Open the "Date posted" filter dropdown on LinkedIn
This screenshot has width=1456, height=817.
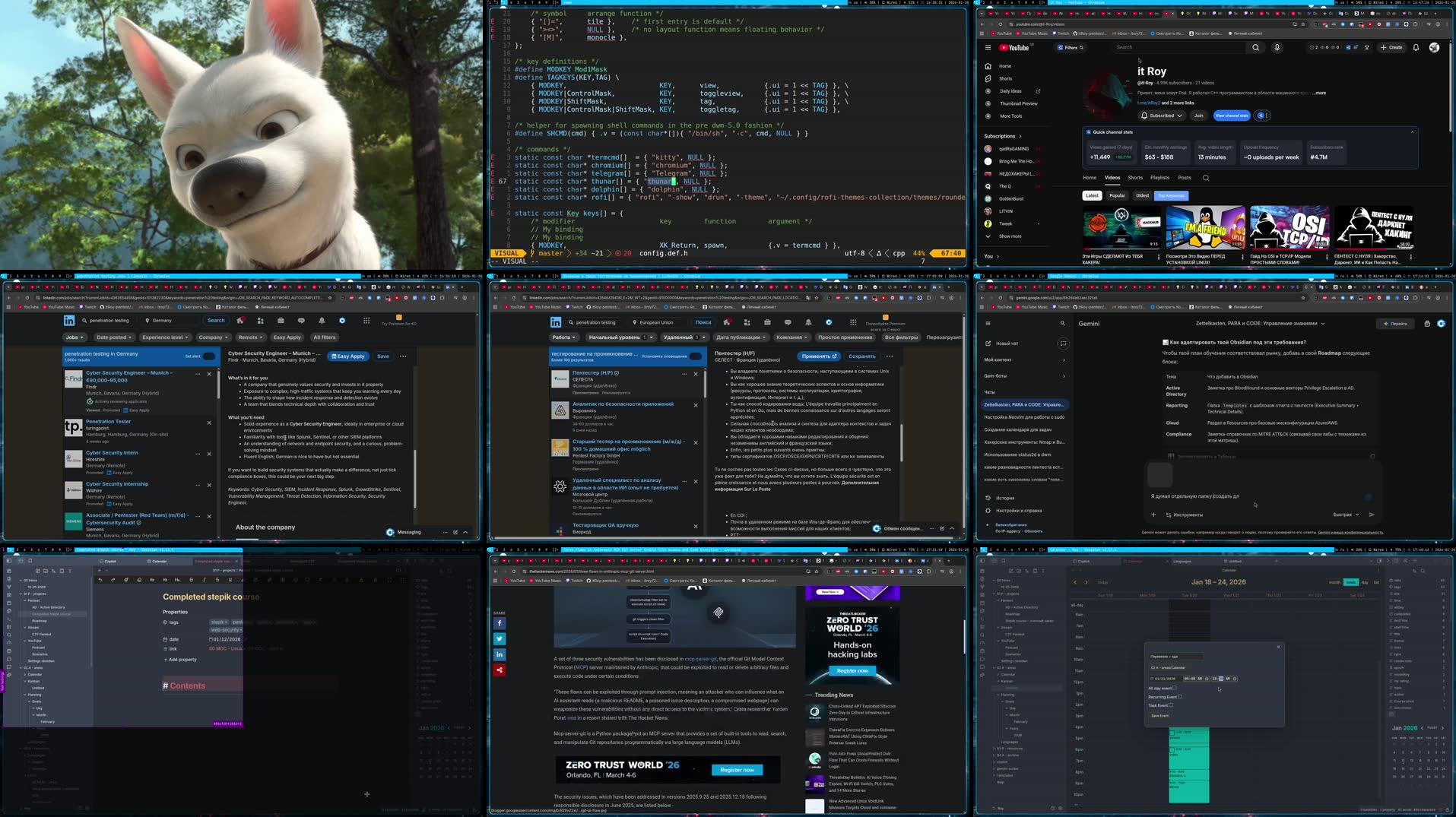point(114,337)
